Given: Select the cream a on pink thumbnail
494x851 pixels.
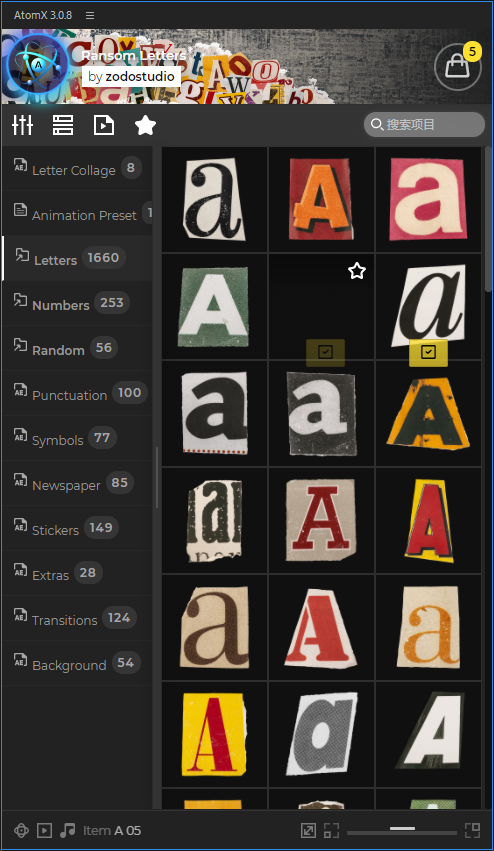Looking at the screenshot, I should [428, 199].
